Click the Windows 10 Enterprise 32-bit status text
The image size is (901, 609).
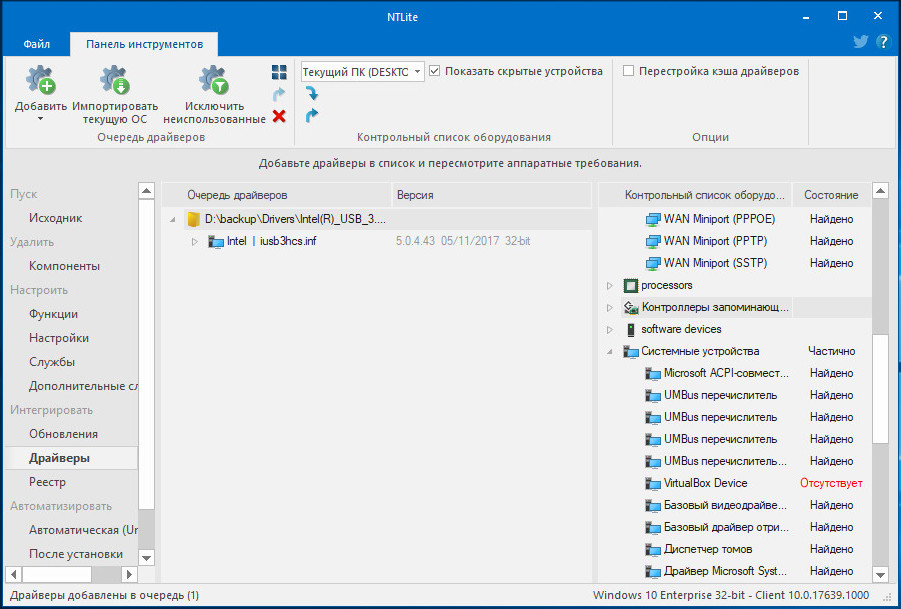coord(731,596)
